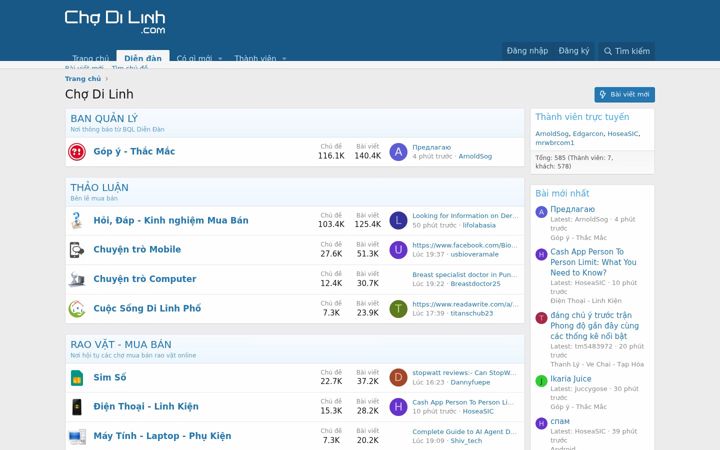Image resolution: width=720 pixels, height=450 pixels.
Task: Open the BAN QUẢN LÝ category heading
Action: point(104,118)
